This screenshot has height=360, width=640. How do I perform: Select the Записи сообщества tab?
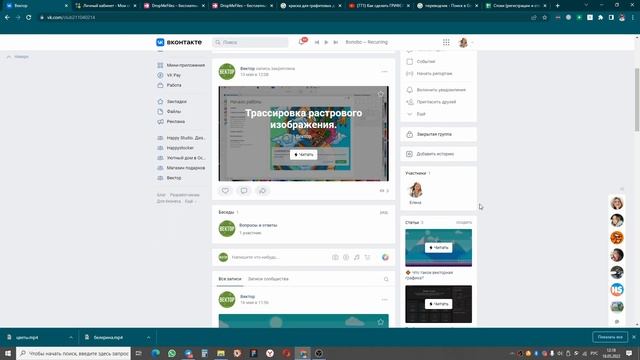point(268,279)
